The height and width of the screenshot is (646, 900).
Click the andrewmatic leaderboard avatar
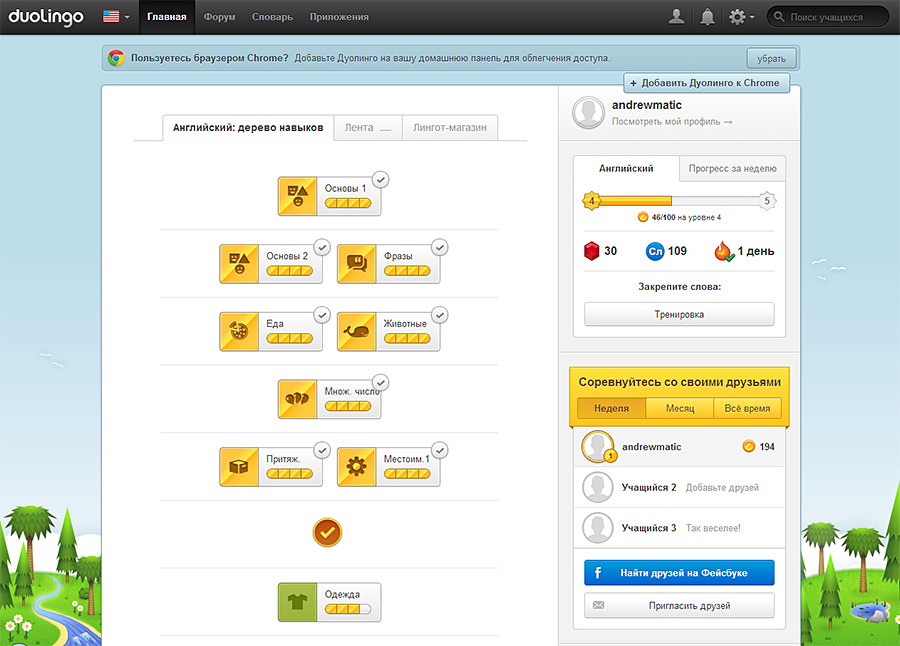[x=598, y=446]
